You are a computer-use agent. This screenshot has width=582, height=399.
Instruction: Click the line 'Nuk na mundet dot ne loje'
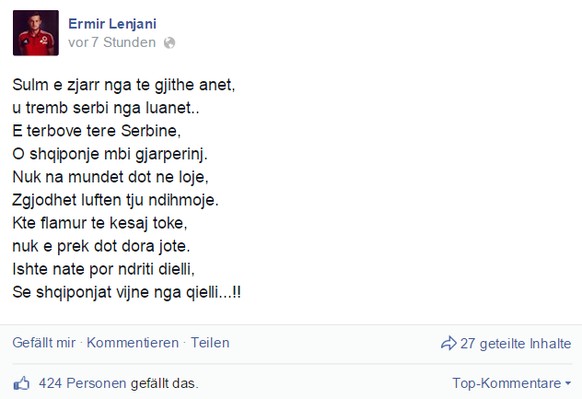coord(110,177)
